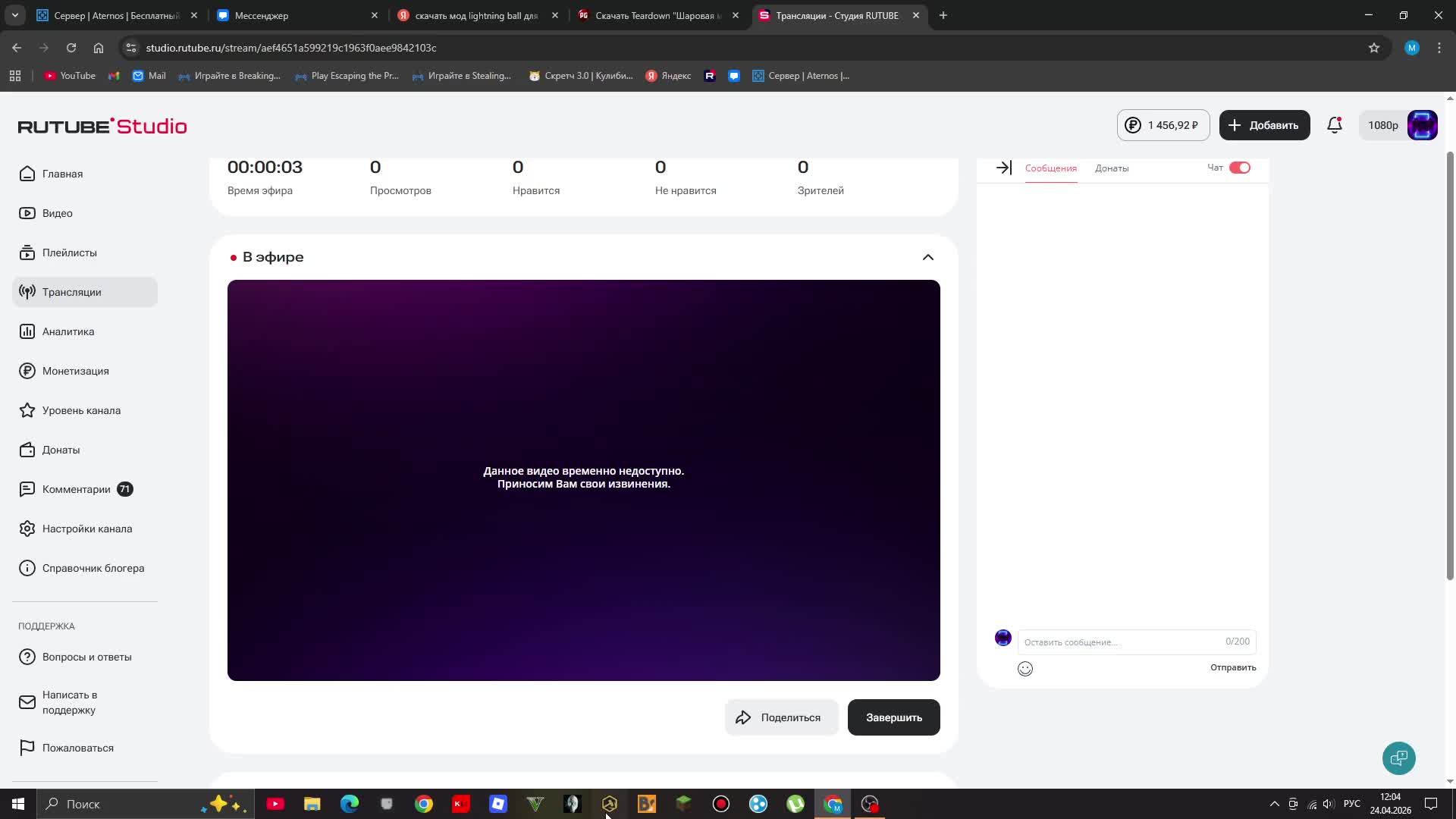Viewport: 1456px width, 819px height.
Task: Open Донаты sidebar item
Action: pyautogui.click(x=61, y=450)
